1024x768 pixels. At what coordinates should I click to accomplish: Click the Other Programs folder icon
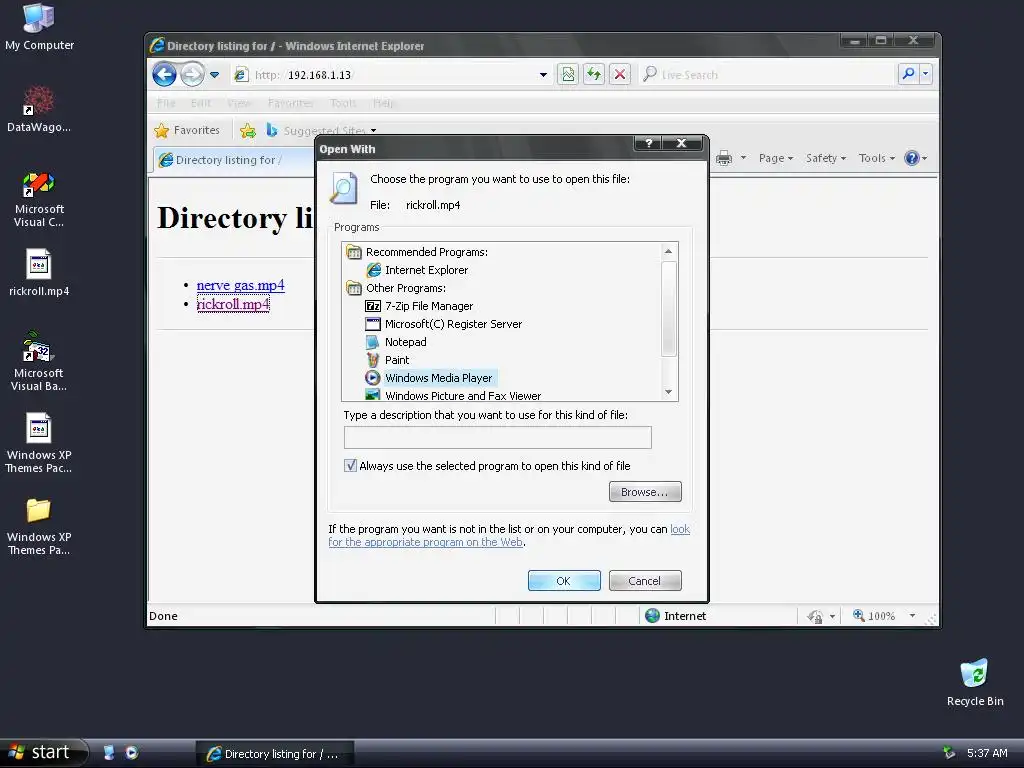(x=354, y=288)
